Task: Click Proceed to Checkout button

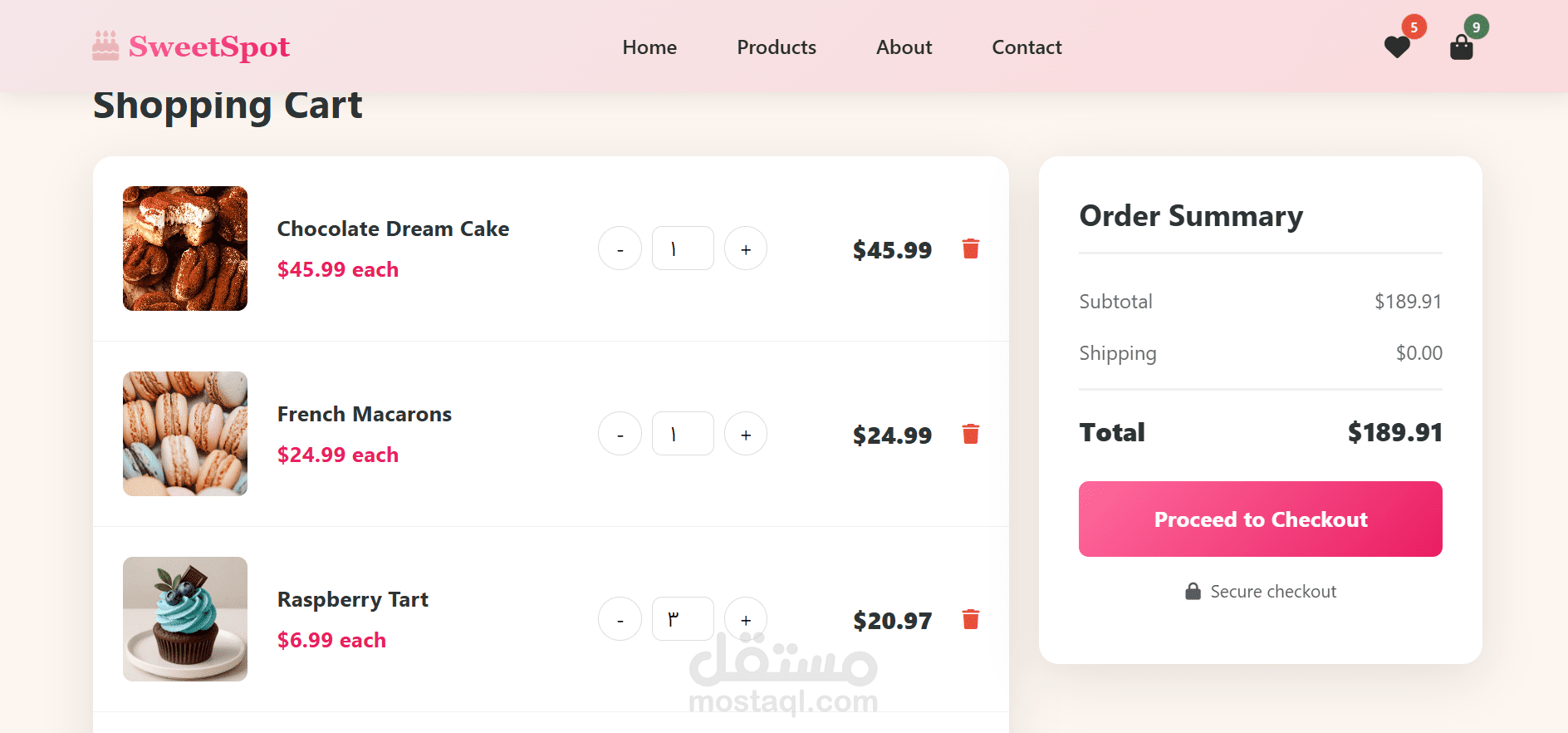Action: 1260,519
